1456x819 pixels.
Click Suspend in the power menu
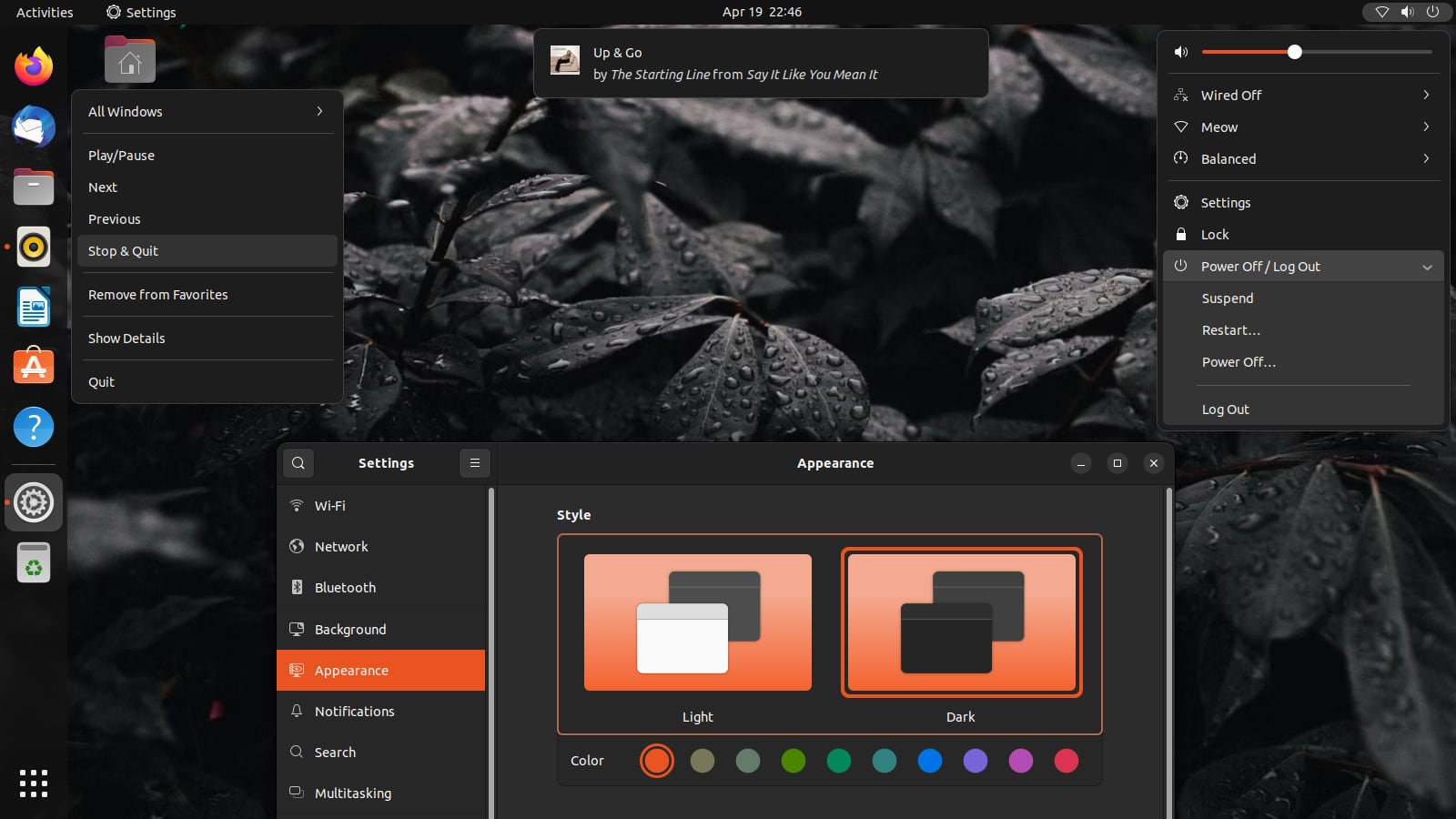pos(1227,298)
